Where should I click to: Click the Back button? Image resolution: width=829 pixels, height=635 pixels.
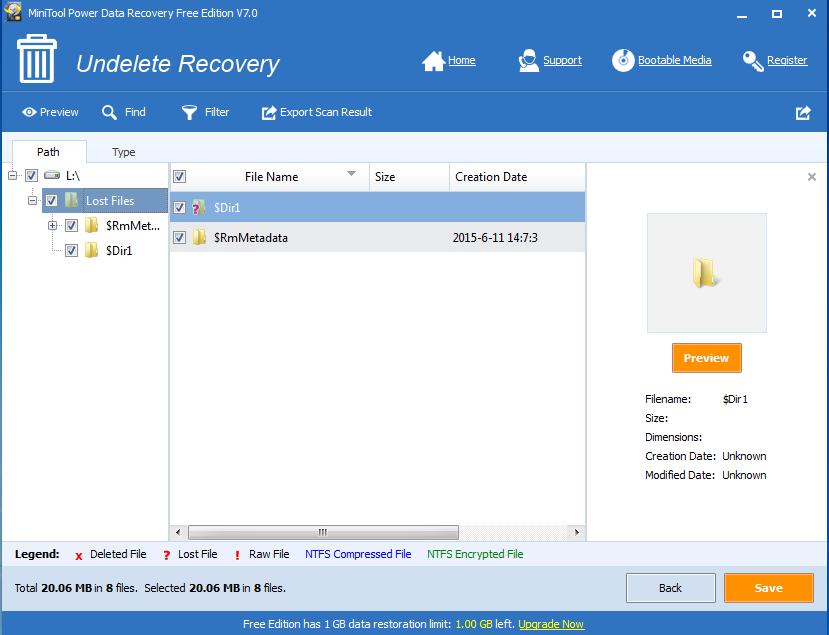(670, 588)
